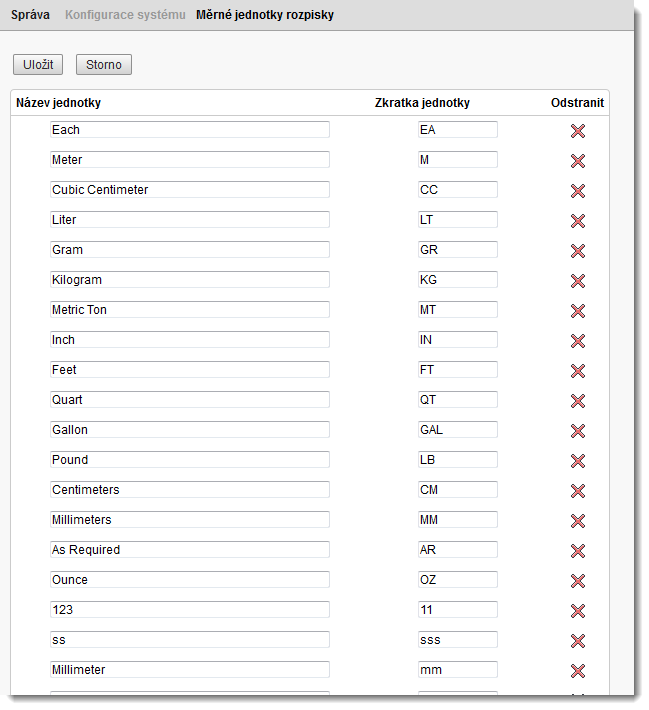Edit the Liter unit name field

[190, 220]
